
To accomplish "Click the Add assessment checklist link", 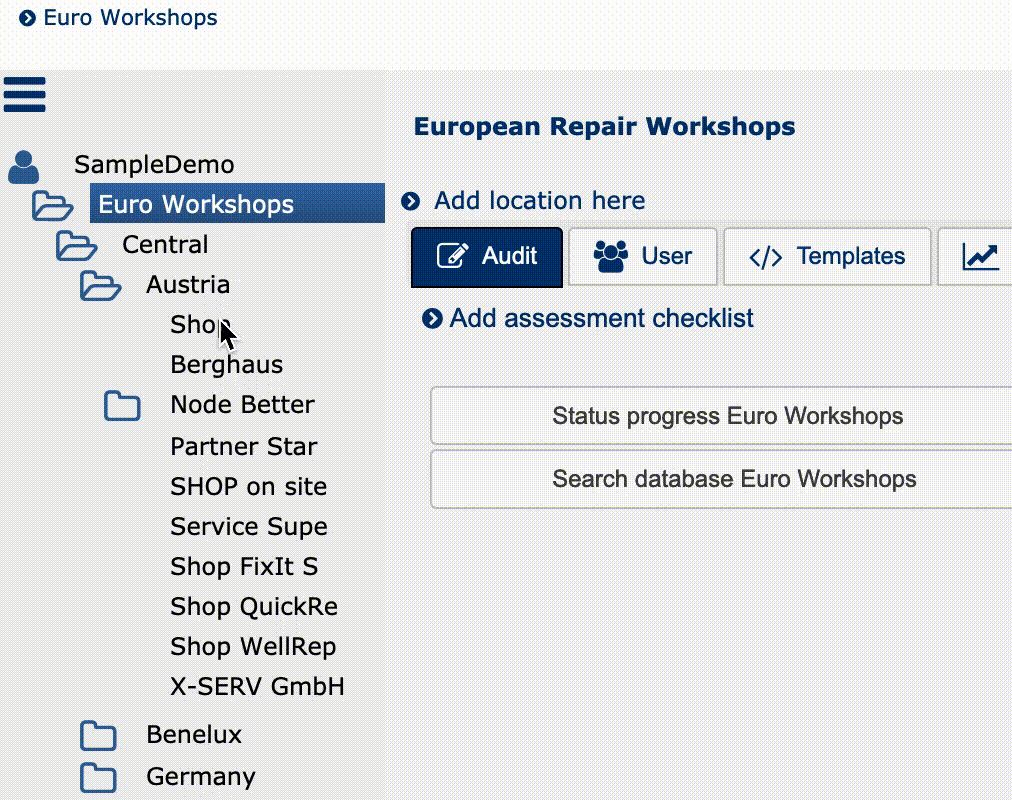I will click(601, 319).
